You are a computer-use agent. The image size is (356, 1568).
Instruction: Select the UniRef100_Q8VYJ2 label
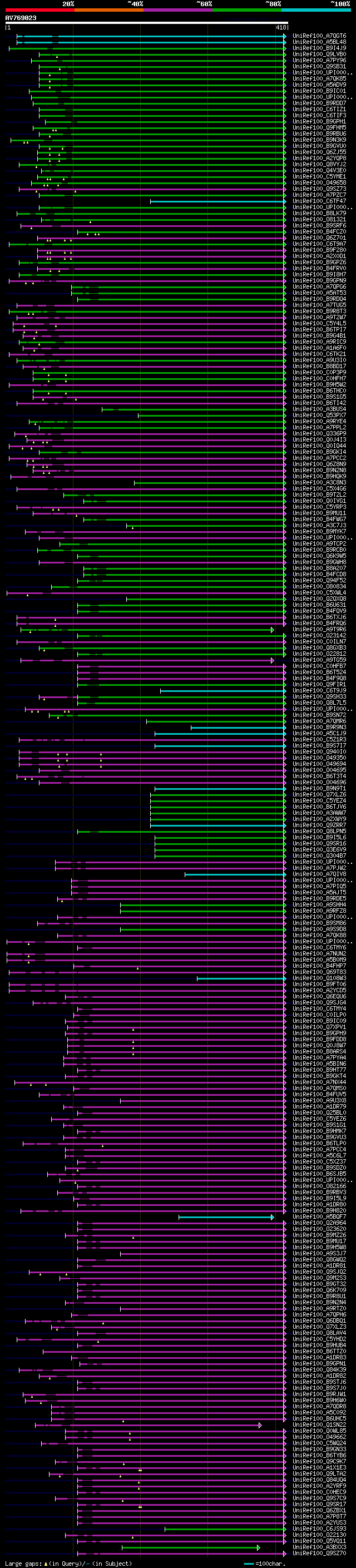[319, 164]
